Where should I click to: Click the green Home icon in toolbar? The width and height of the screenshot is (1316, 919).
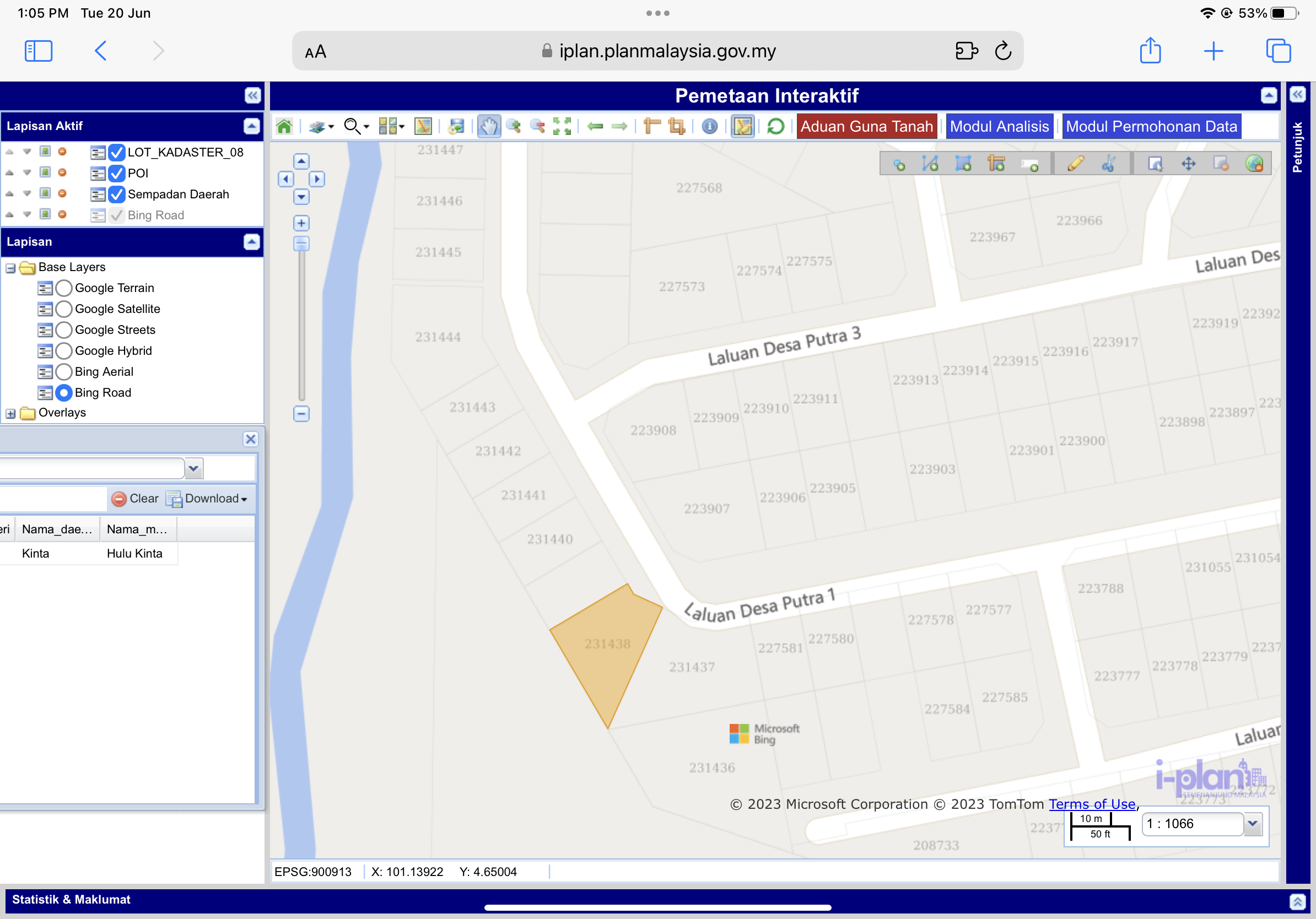click(284, 126)
